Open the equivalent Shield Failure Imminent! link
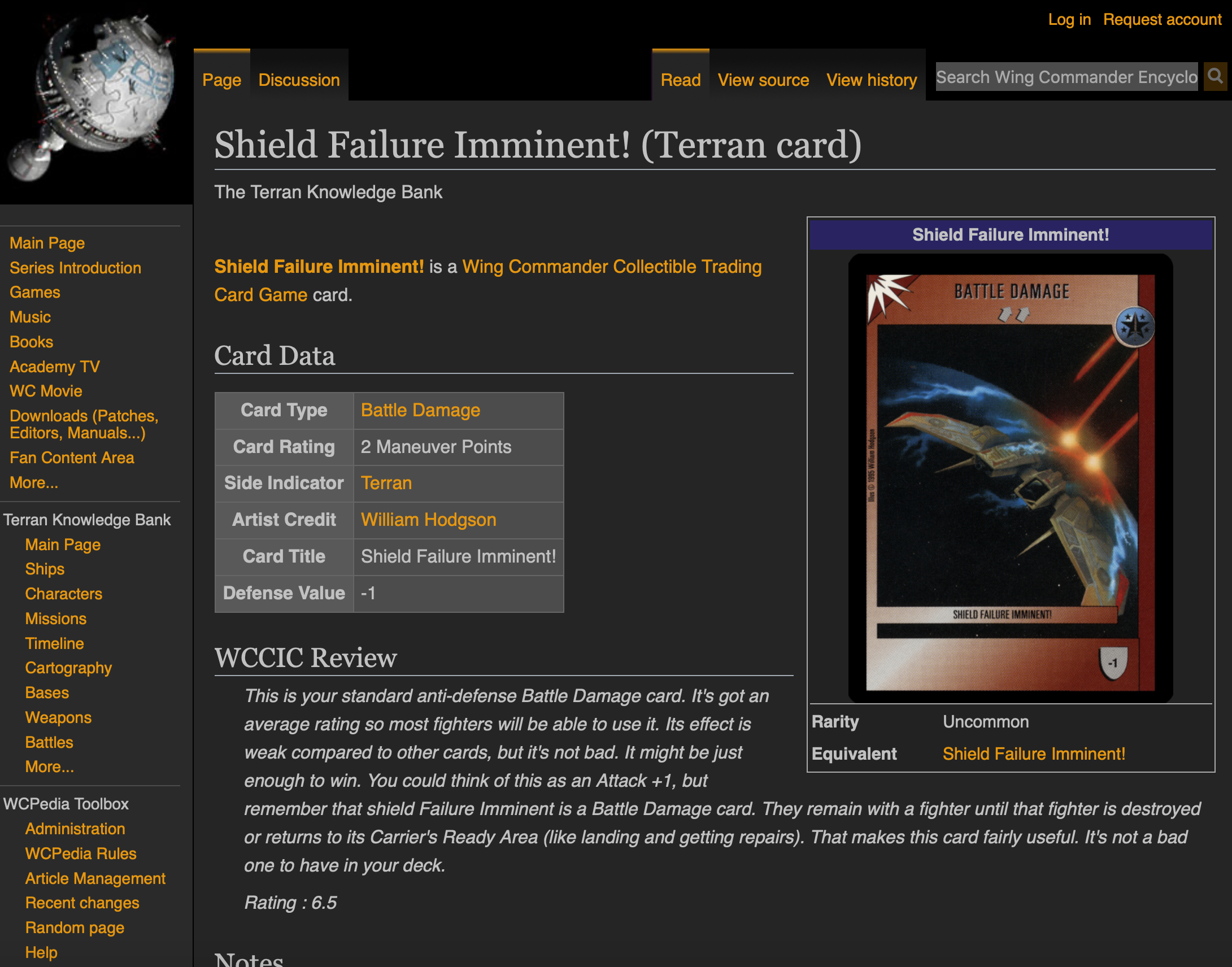This screenshot has height=967, width=1232. [1033, 753]
